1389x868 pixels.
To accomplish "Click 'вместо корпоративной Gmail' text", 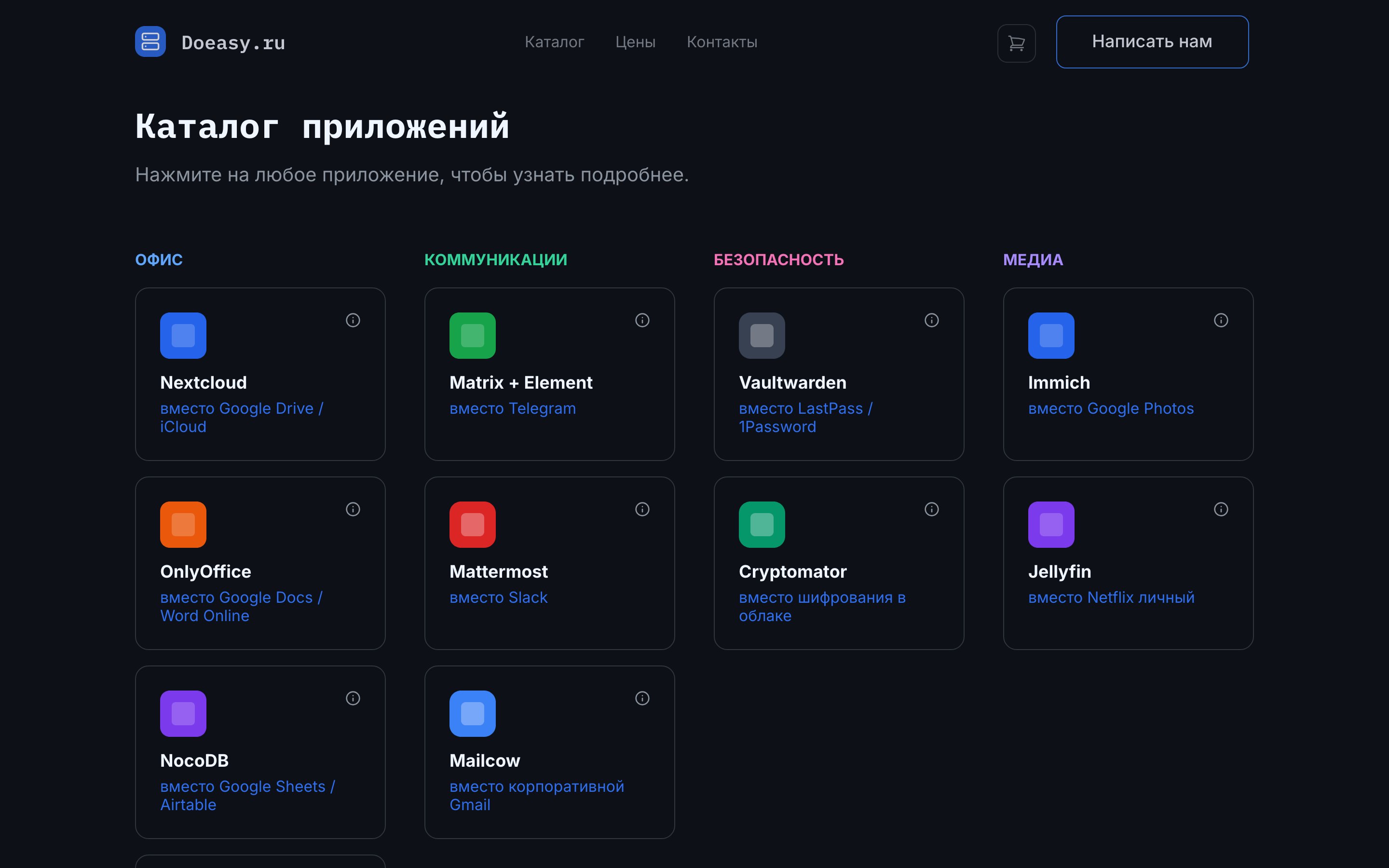I will (536, 796).
